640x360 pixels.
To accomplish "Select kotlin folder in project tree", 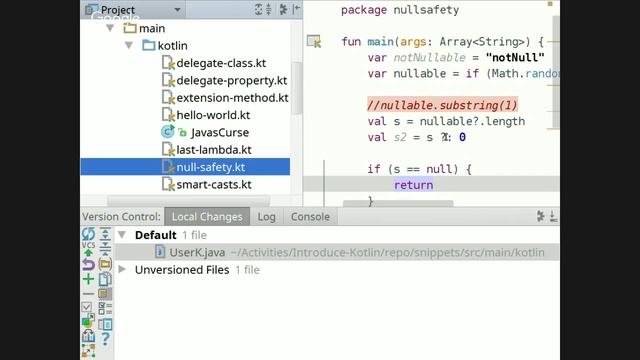I will 172,46.
